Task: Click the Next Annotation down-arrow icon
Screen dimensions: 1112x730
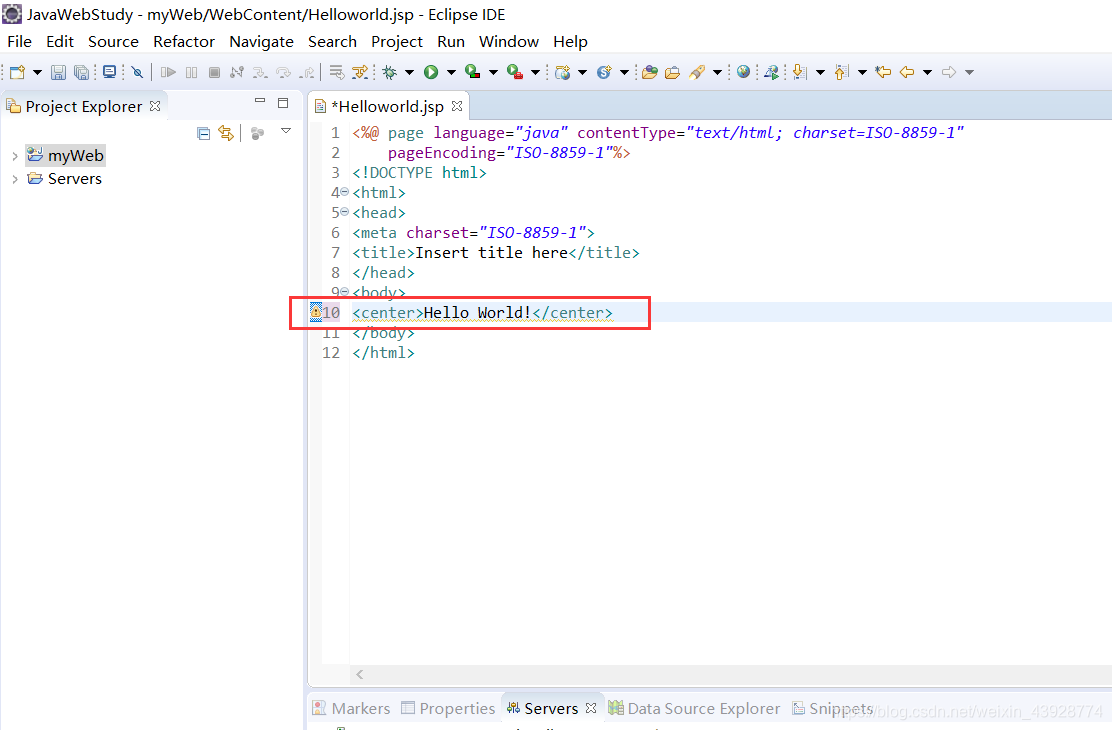Action: click(800, 72)
